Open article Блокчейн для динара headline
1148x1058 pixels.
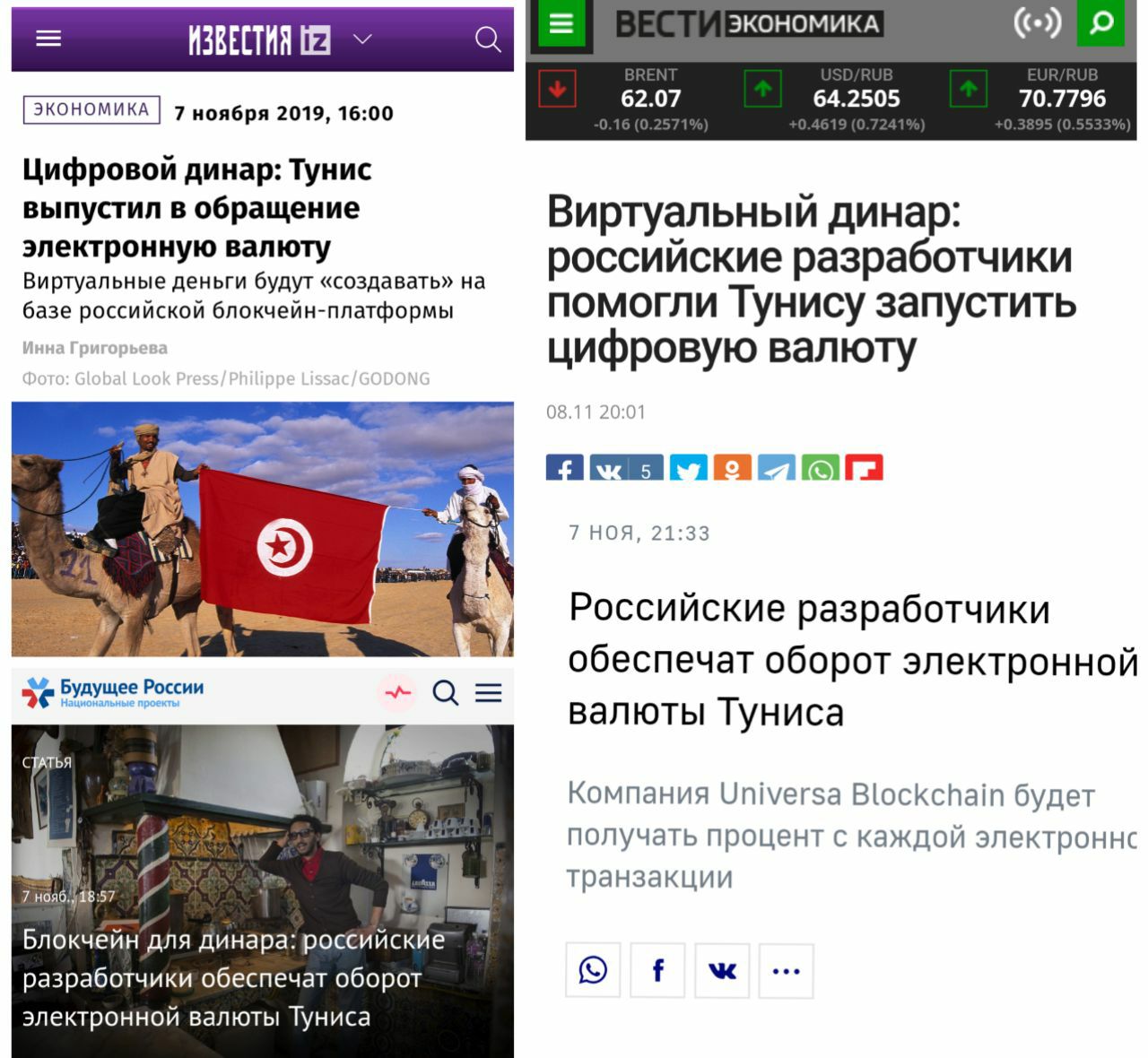click(232, 978)
